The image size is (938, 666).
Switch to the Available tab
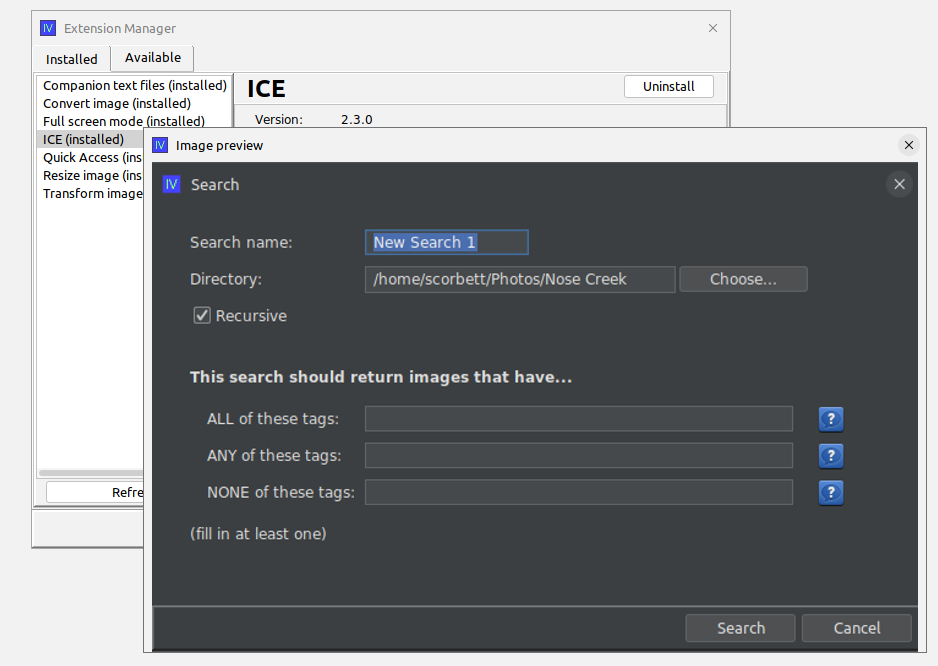tap(151, 58)
